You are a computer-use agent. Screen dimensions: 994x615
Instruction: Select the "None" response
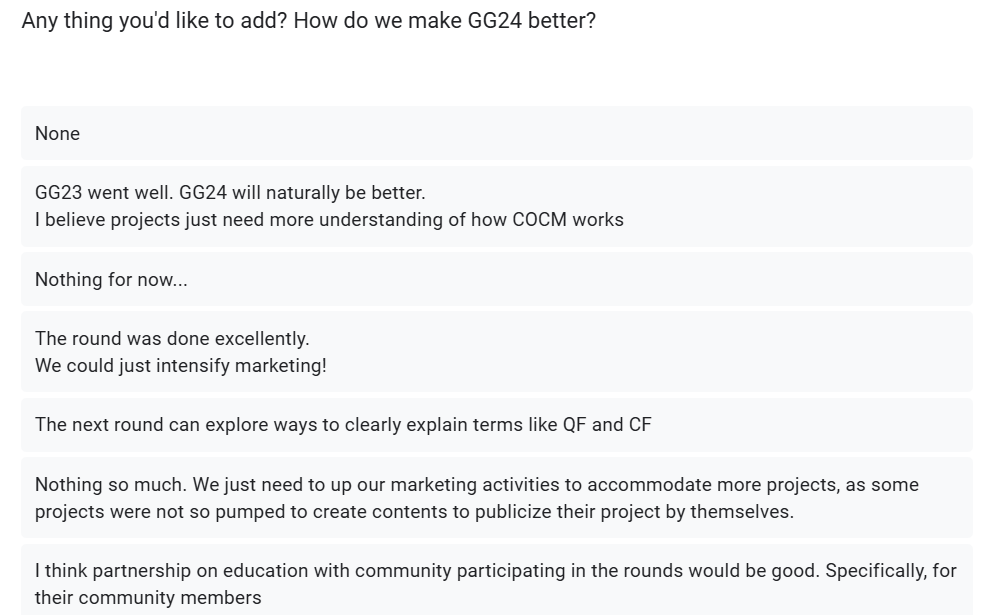58,134
